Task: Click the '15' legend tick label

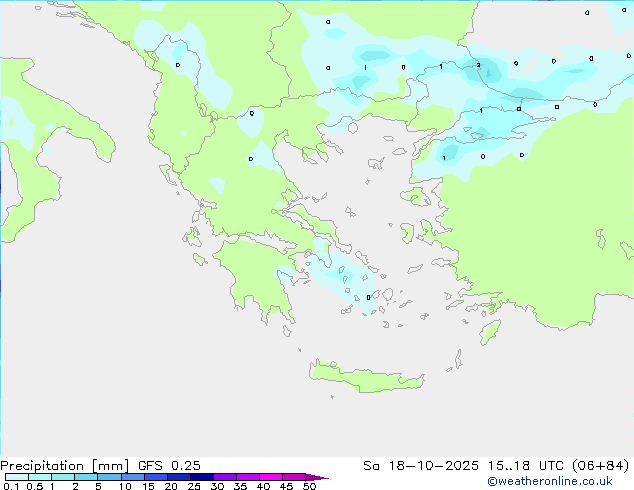Action: [x=148, y=486]
